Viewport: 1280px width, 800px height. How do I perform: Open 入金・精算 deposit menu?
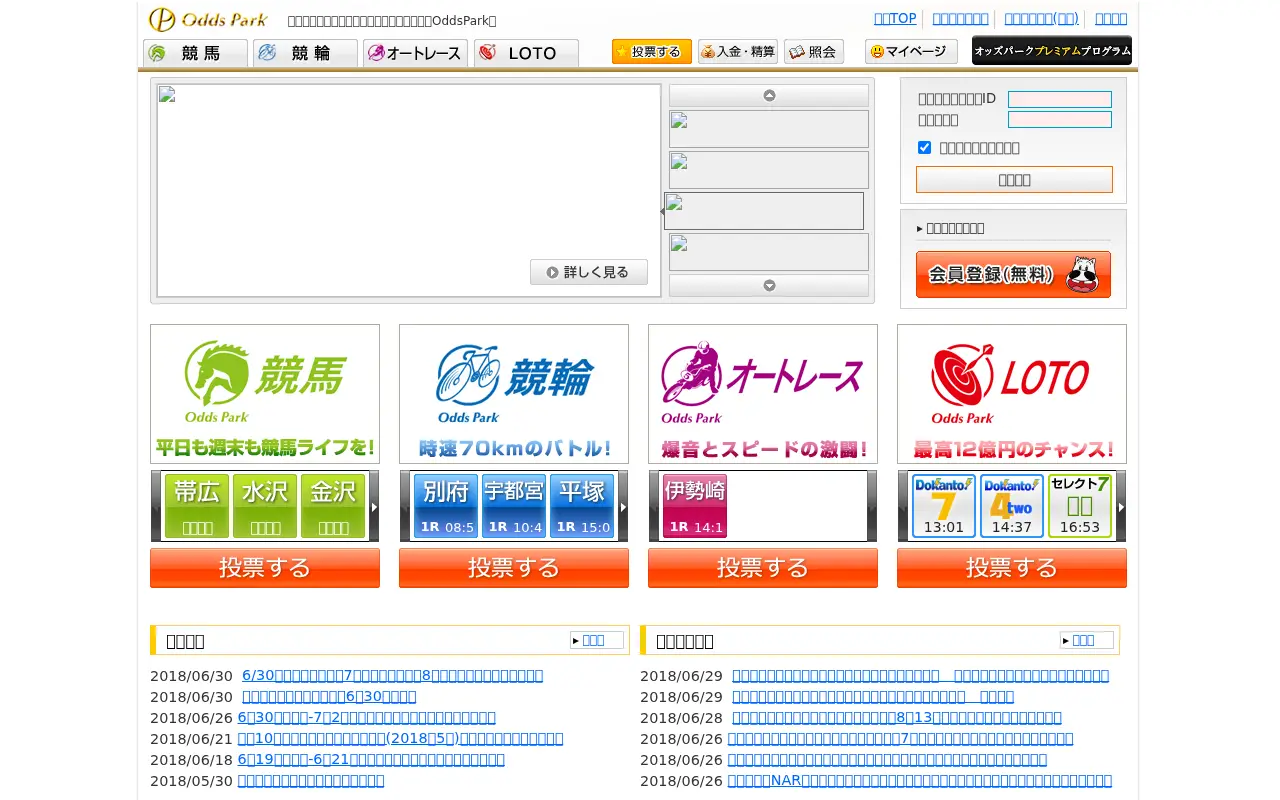[738, 51]
